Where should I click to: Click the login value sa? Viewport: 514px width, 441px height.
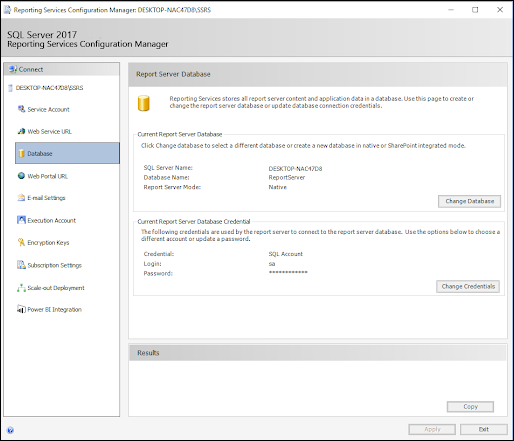click(x=272, y=264)
